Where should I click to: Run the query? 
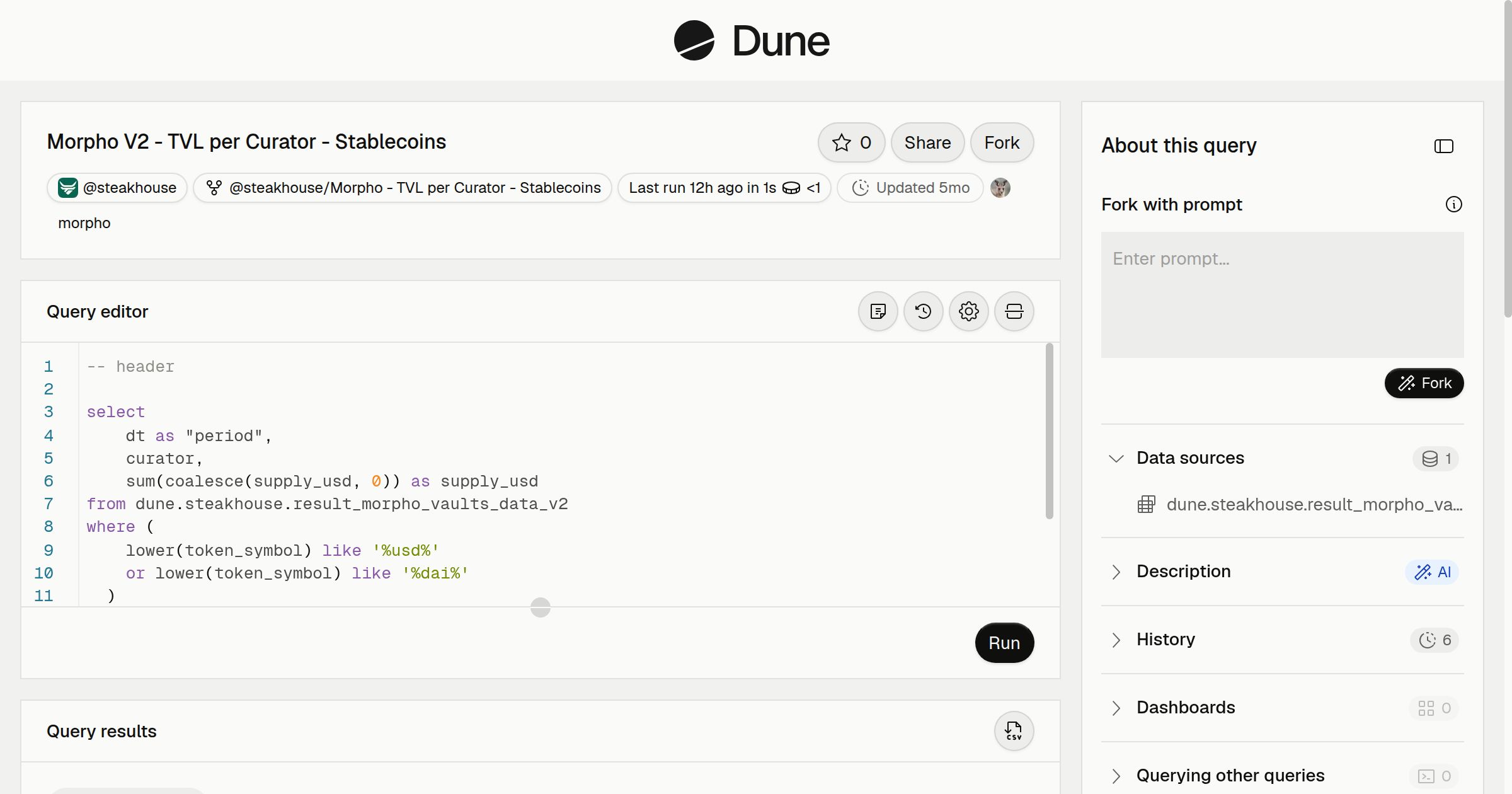click(x=1004, y=643)
